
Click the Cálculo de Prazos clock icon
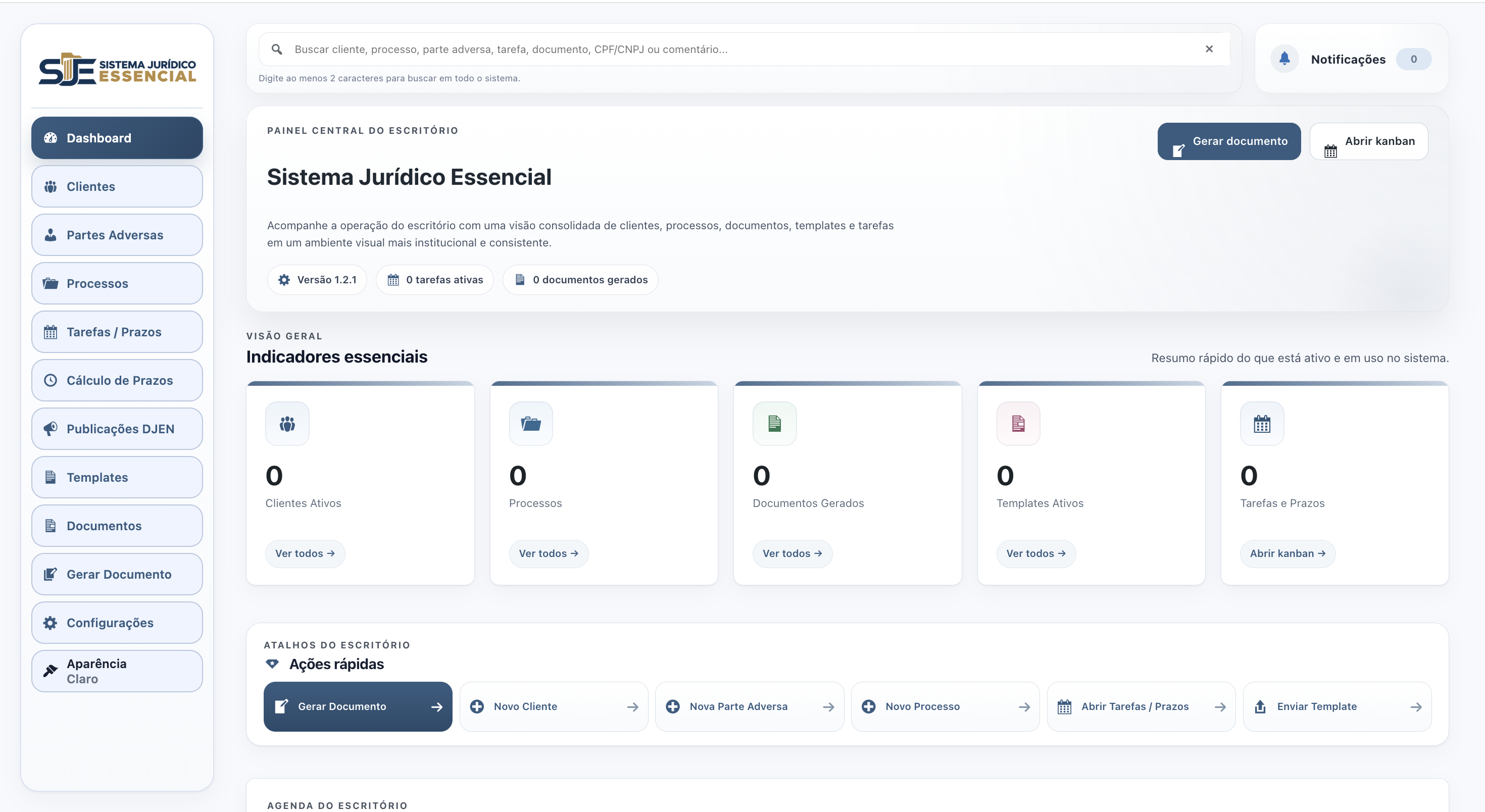coord(51,380)
